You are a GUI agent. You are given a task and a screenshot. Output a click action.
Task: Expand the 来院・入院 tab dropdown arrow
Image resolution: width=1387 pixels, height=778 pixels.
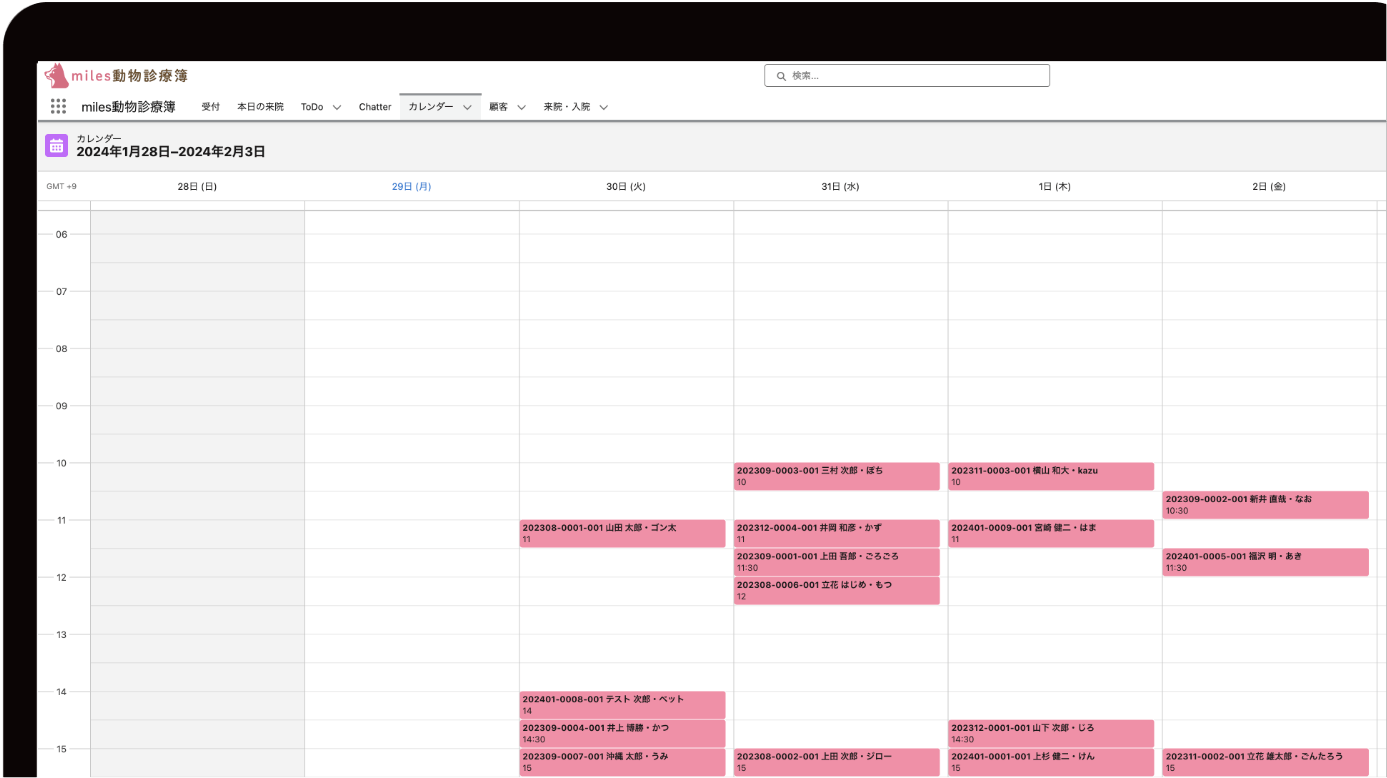(x=604, y=107)
